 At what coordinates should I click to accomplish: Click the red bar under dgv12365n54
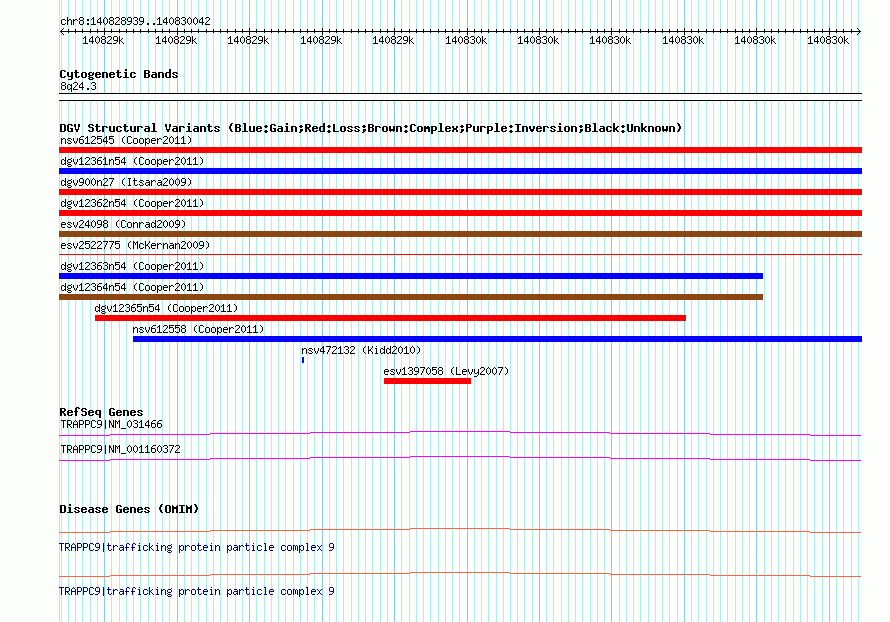tap(391, 318)
